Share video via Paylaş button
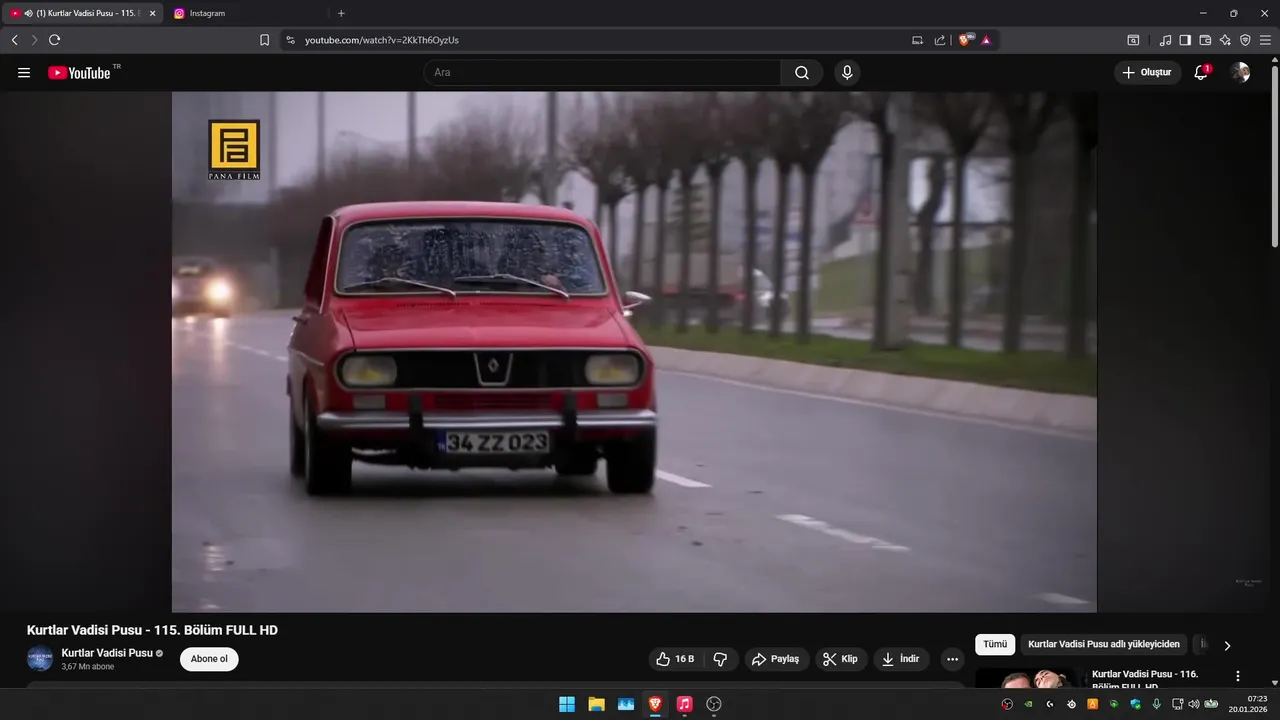This screenshot has width=1280, height=720. click(776, 659)
